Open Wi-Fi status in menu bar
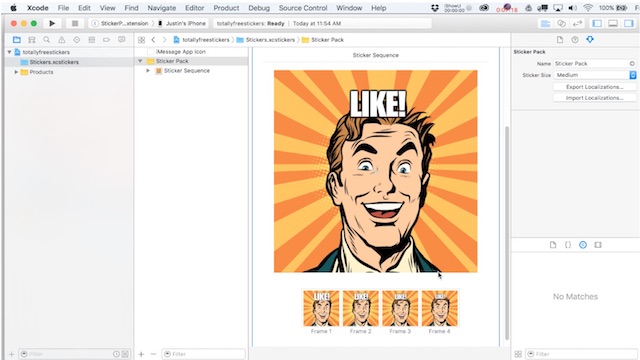Image resolution: width=640 pixels, height=360 pixels. (588, 8)
